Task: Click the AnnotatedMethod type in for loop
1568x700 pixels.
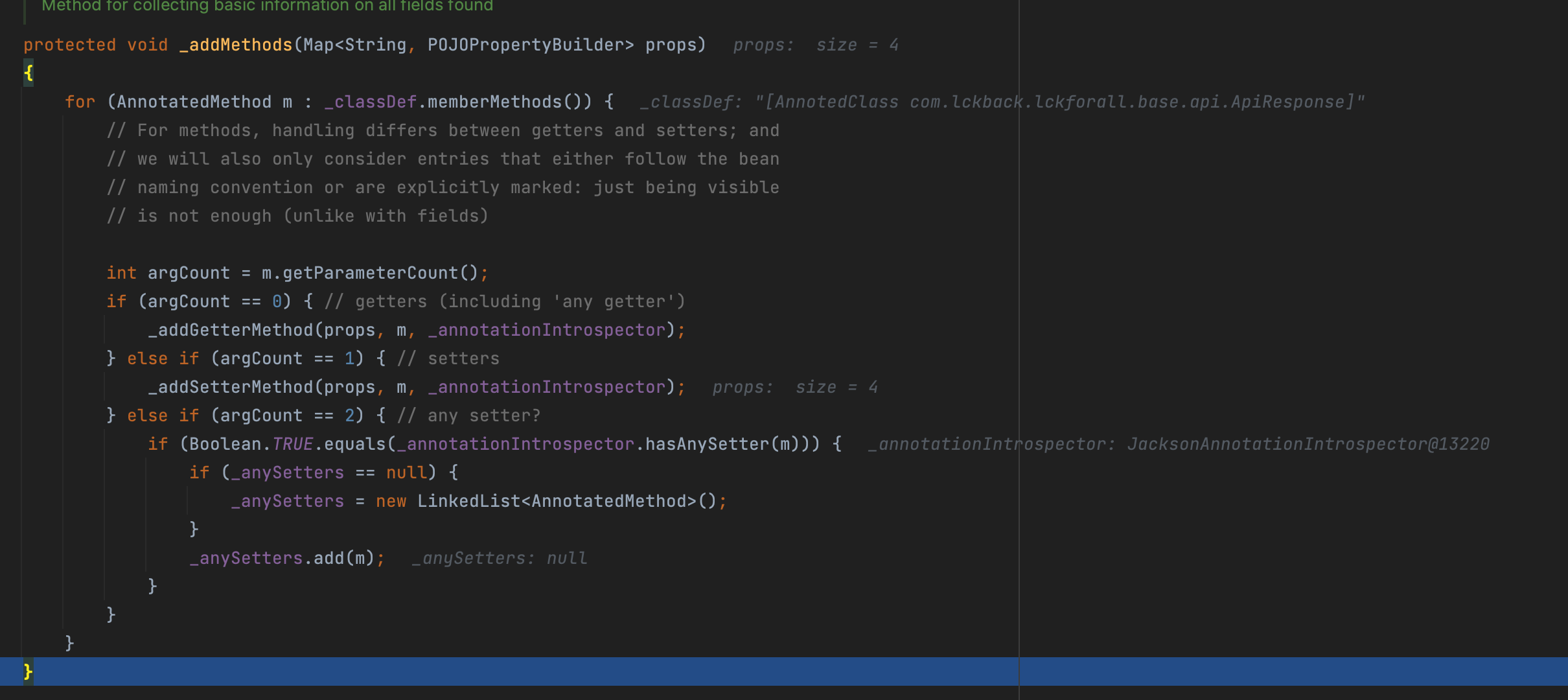Action: (x=194, y=102)
